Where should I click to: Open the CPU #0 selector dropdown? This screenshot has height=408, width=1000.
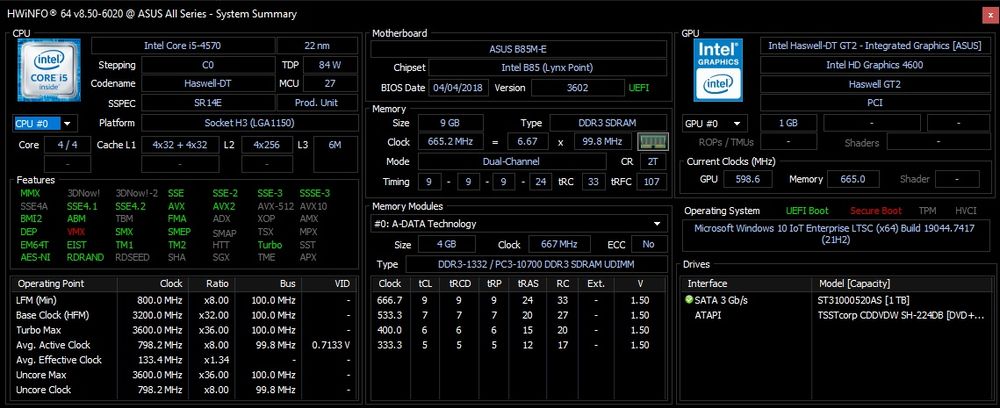point(44,124)
